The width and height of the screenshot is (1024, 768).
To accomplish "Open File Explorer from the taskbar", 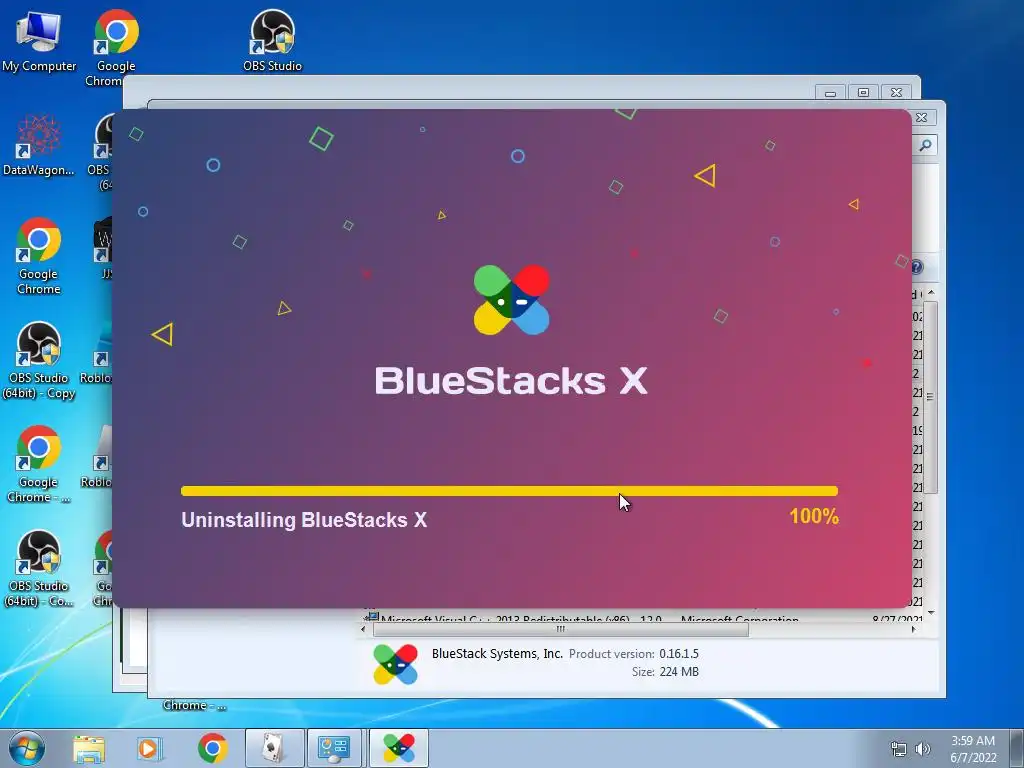I will coord(89,748).
